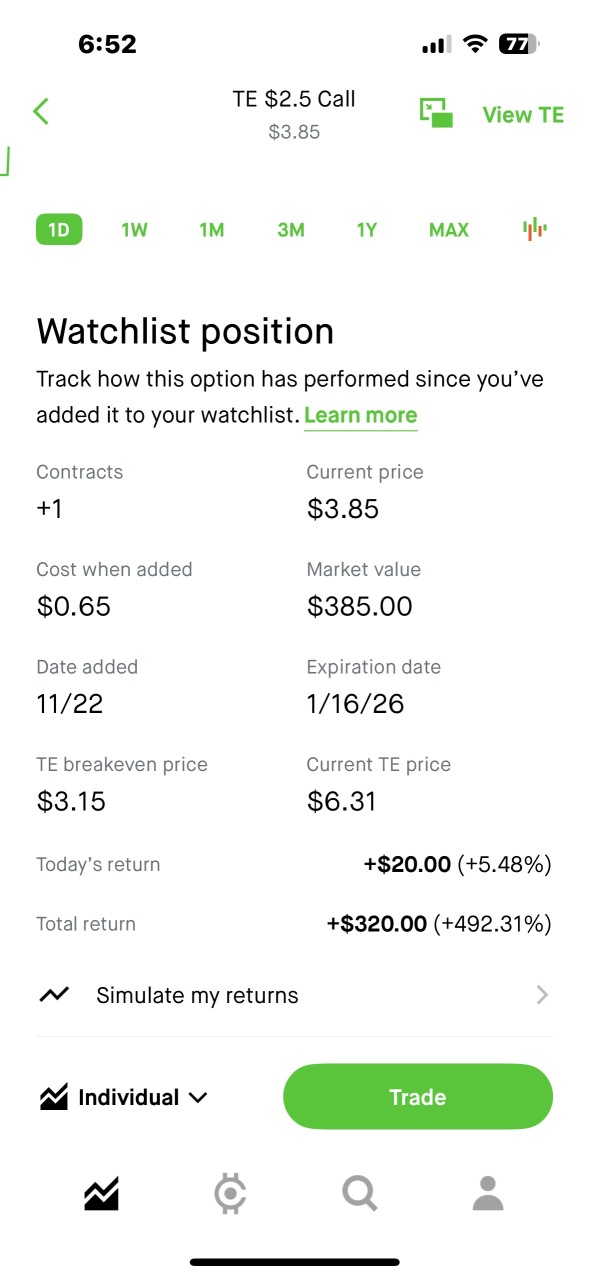
Task: Select the 1W time range
Action: 134,230
